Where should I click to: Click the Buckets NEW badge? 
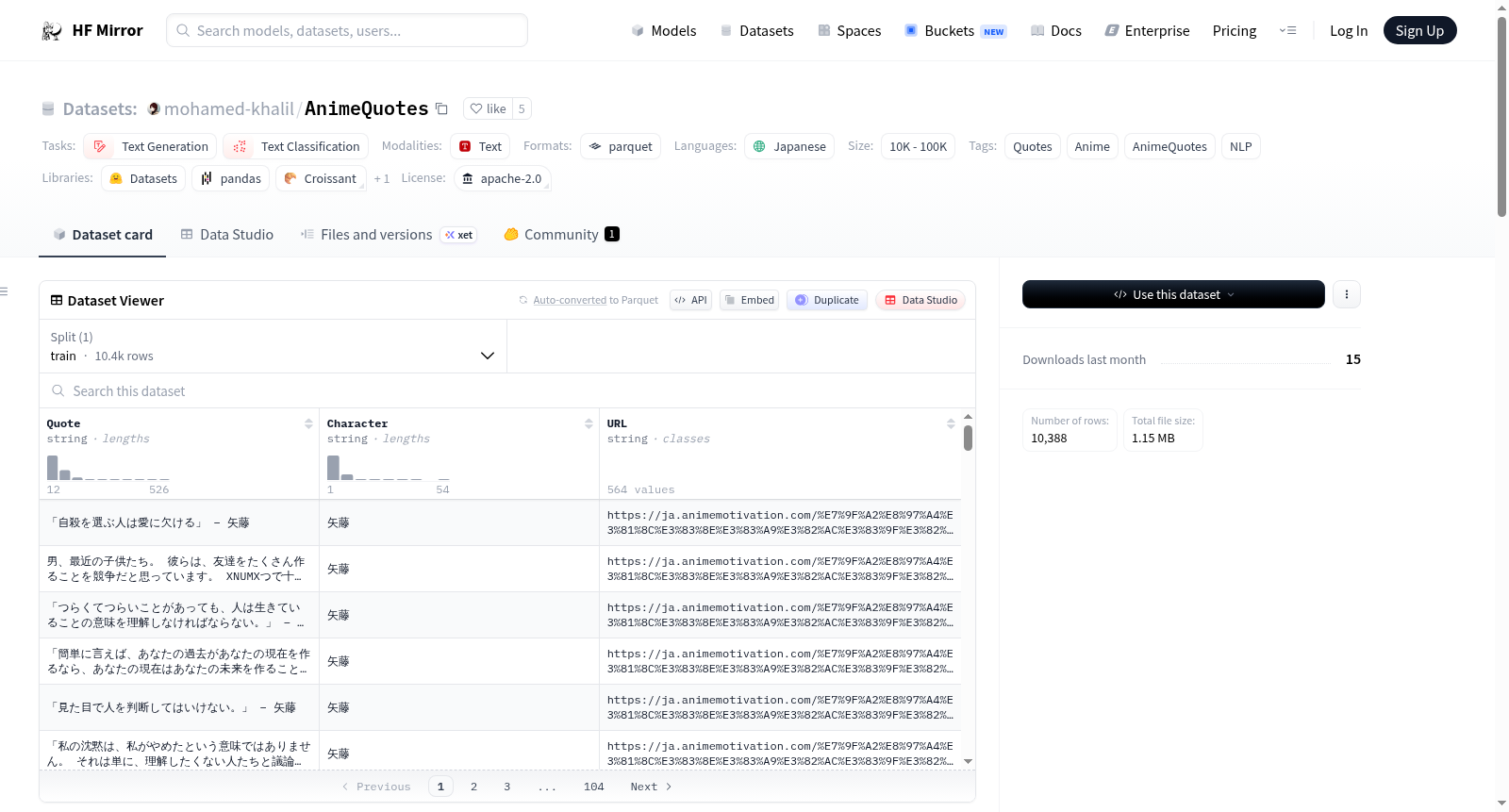(x=994, y=32)
